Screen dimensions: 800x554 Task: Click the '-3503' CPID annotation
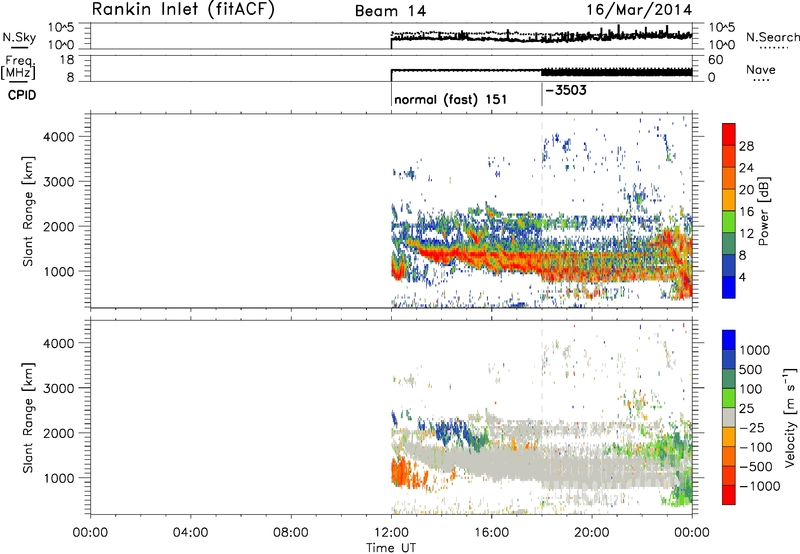point(566,90)
